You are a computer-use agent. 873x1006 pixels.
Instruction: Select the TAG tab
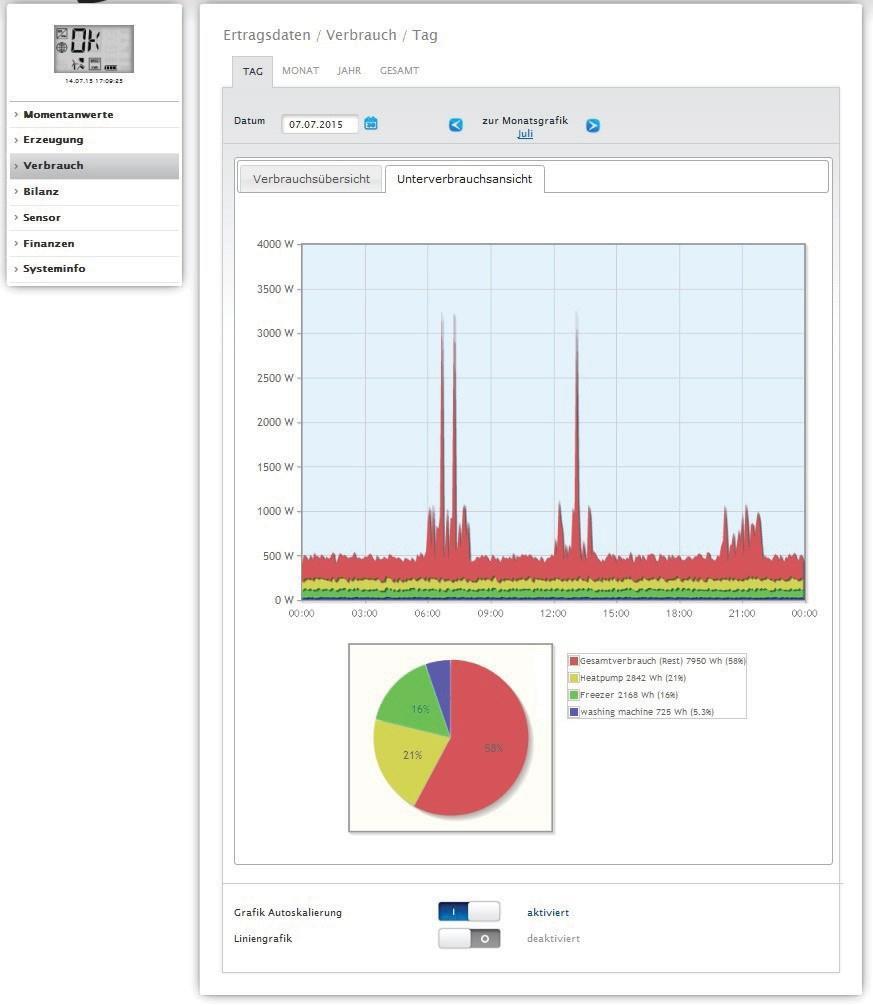coord(253,71)
